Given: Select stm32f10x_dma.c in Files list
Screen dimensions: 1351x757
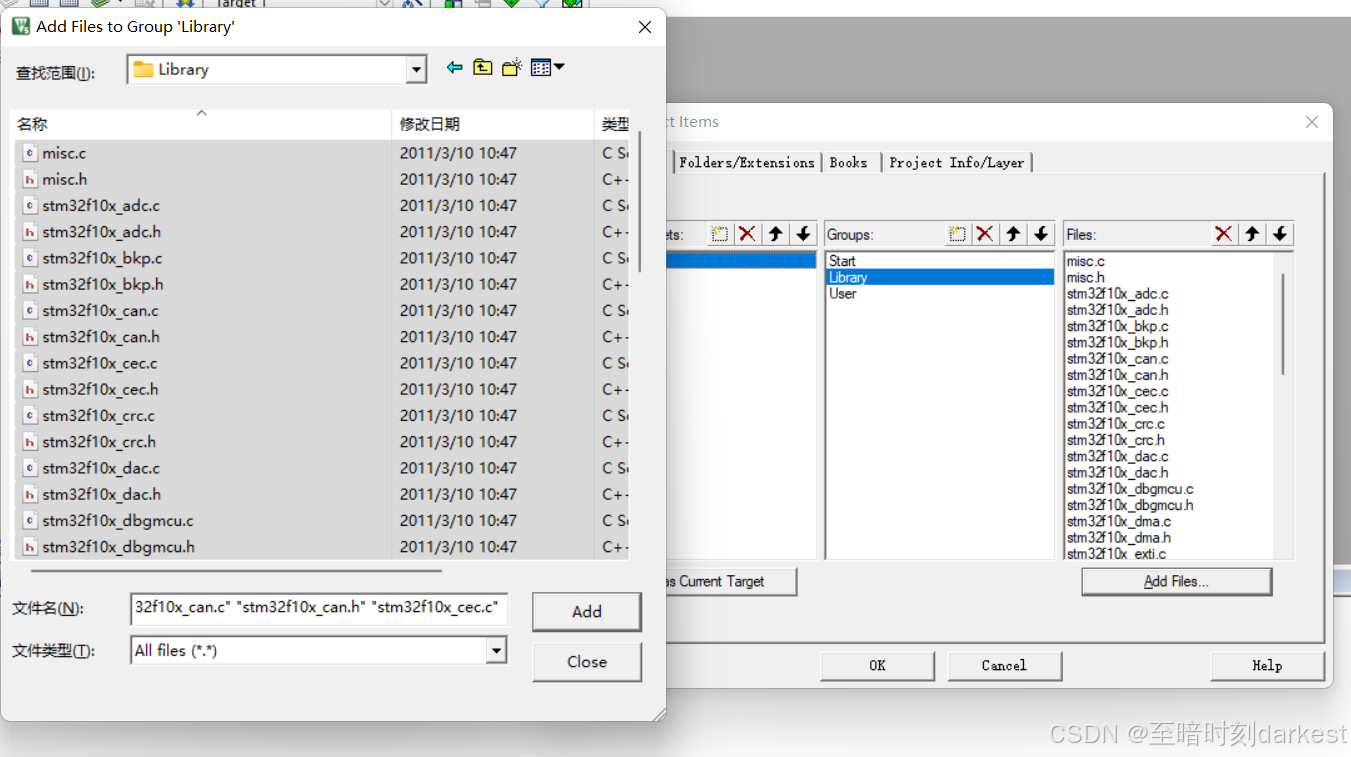Looking at the screenshot, I should coord(1118,521).
